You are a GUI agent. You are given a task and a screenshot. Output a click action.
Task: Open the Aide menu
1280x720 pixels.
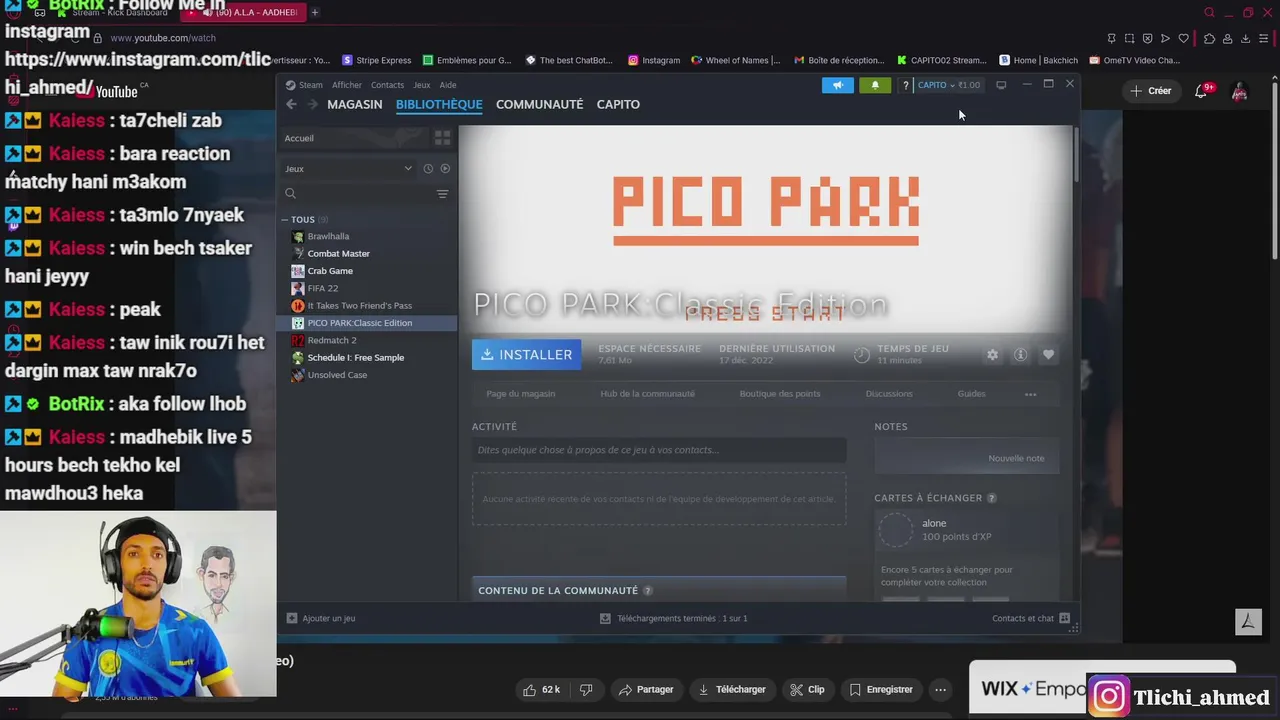[x=448, y=85]
